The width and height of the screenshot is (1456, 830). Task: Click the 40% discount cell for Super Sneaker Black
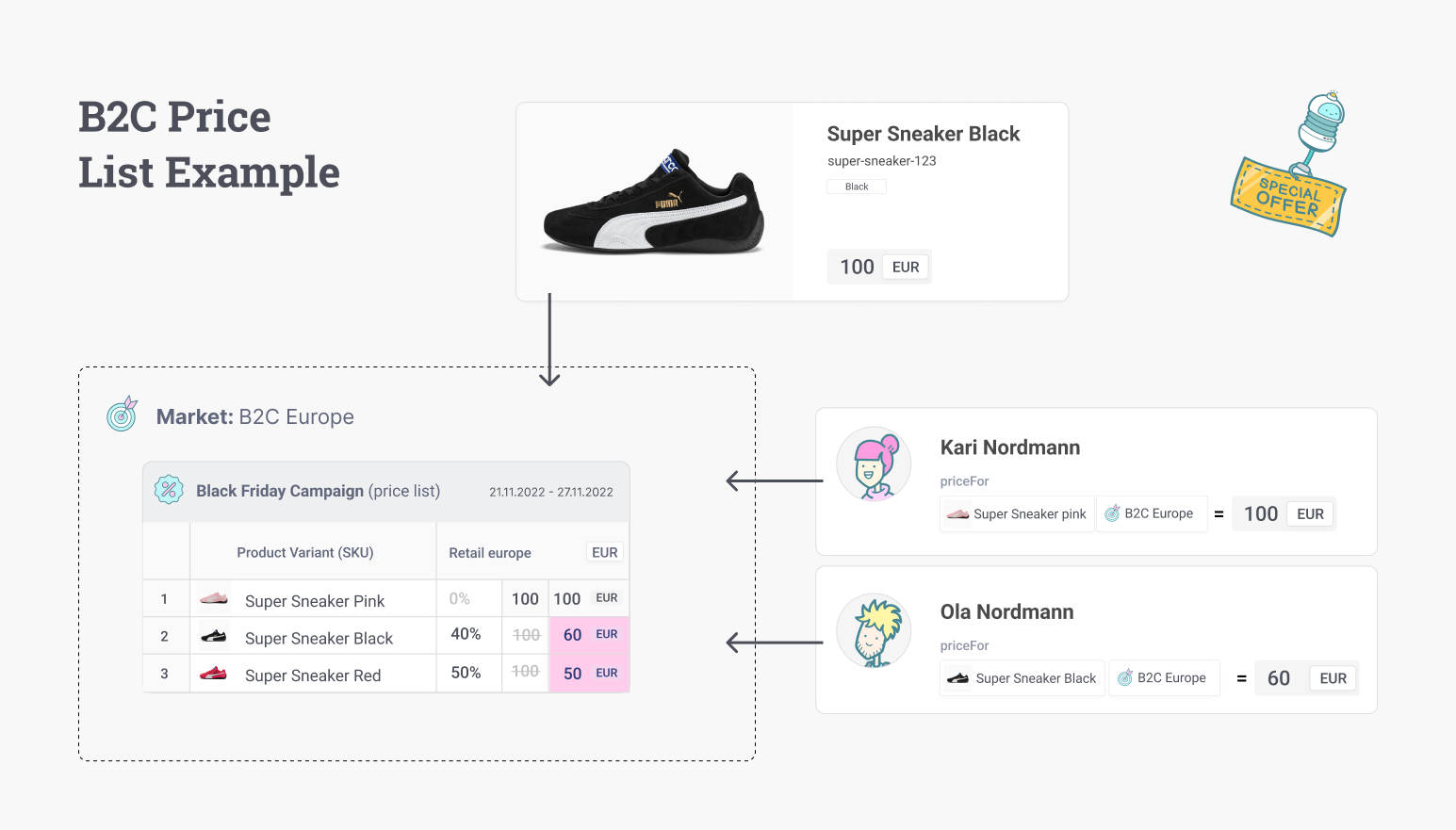(468, 635)
